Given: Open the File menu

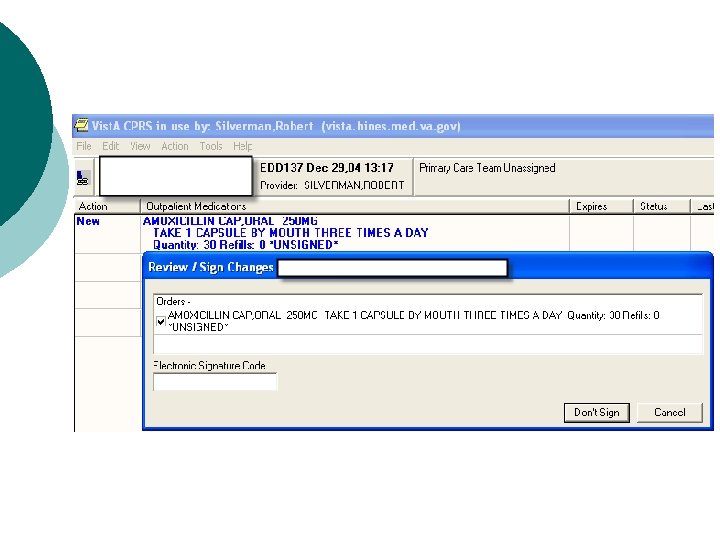Looking at the screenshot, I should coord(84,146).
